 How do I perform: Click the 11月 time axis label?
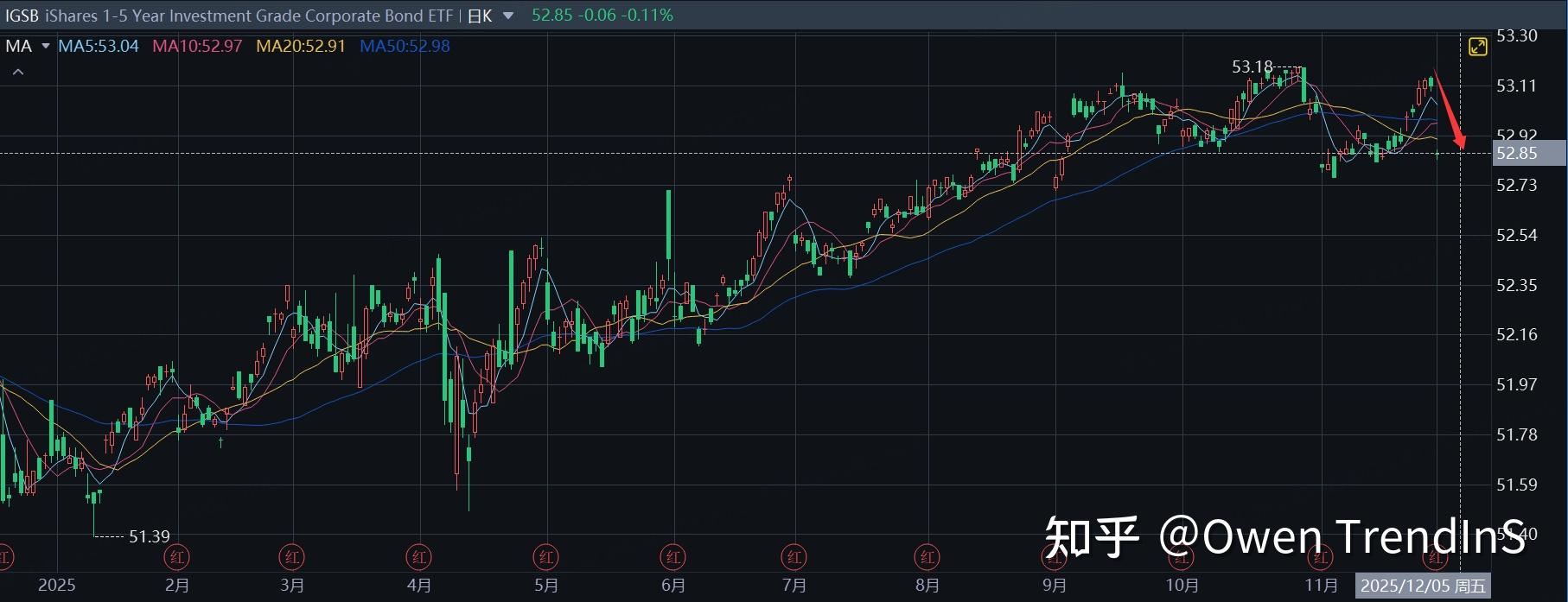(1321, 586)
